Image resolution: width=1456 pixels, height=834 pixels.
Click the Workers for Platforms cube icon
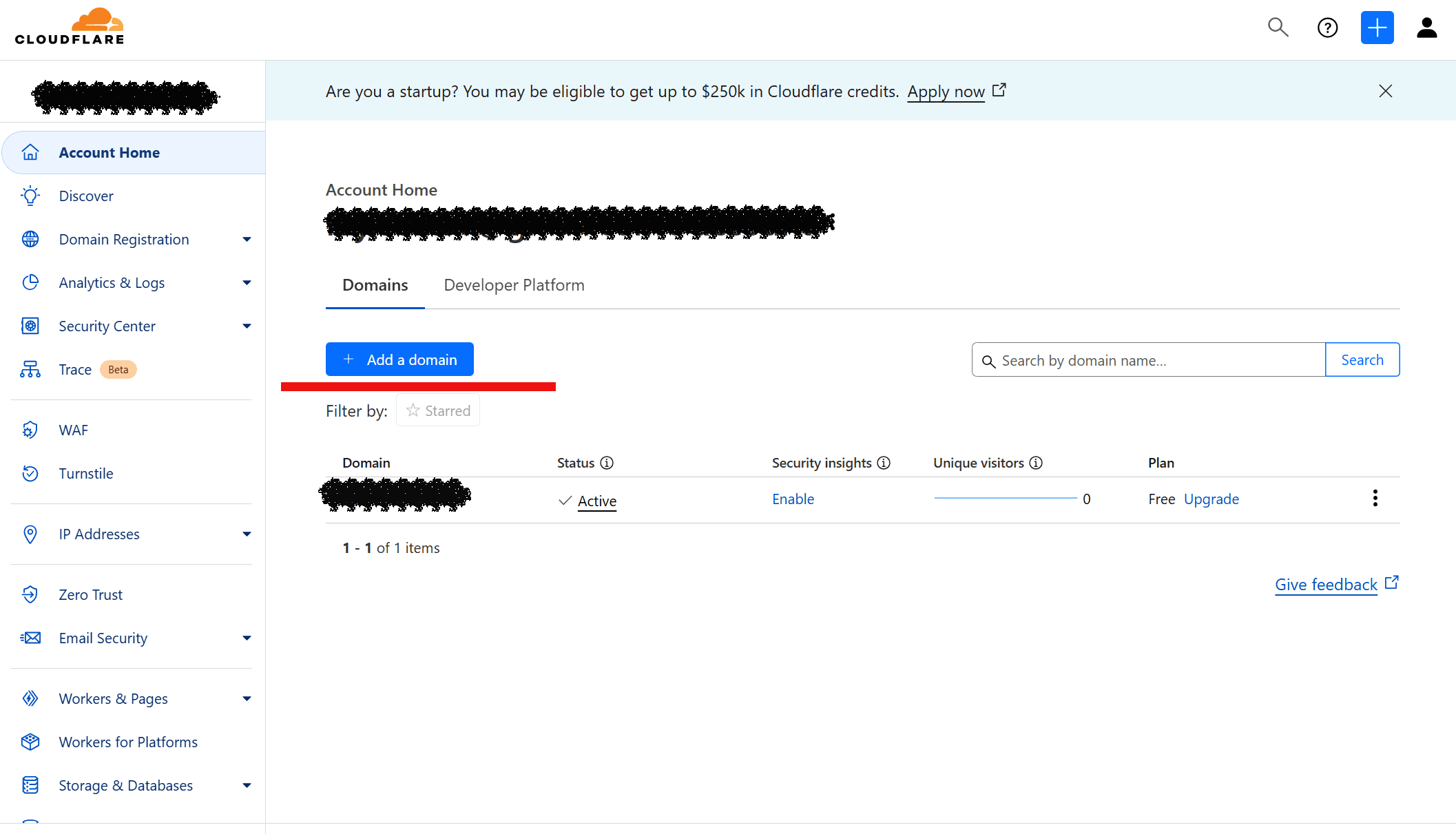(x=30, y=742)
